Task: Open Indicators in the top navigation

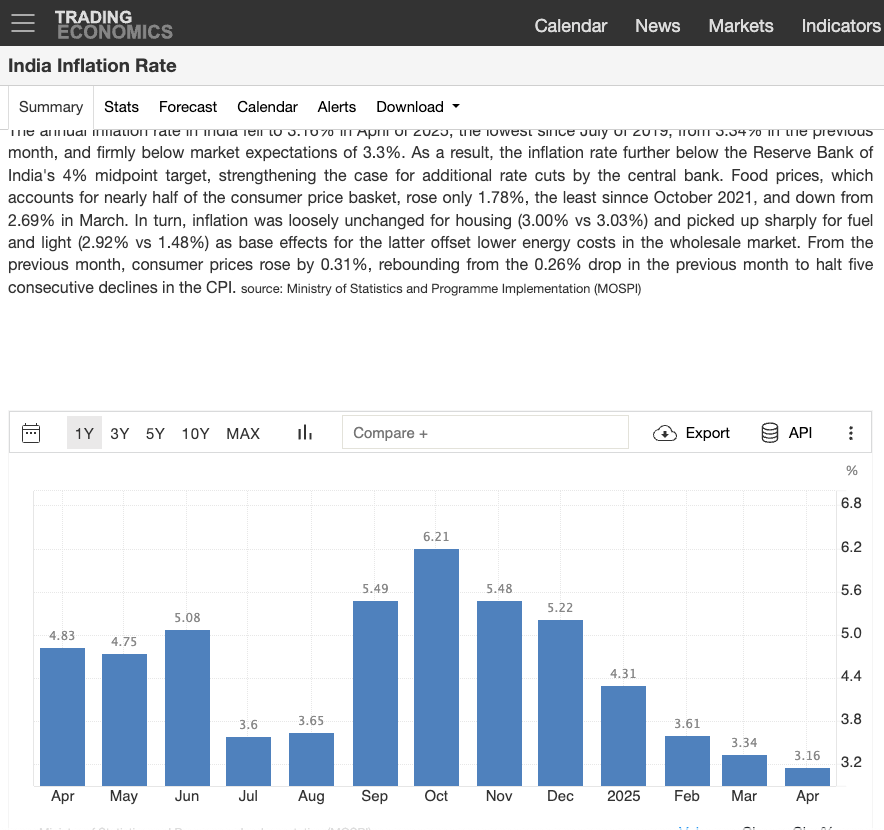Action: [840, 26]
